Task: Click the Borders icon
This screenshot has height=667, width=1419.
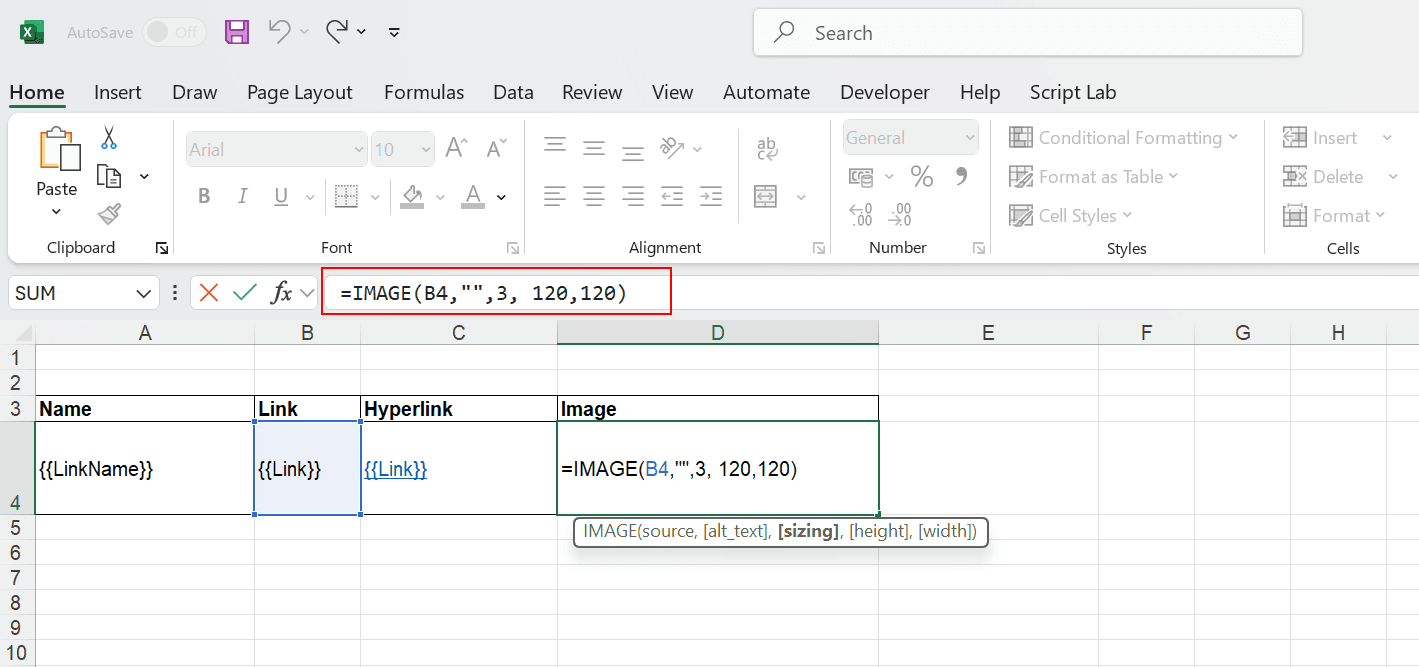Action: point(346,196)
